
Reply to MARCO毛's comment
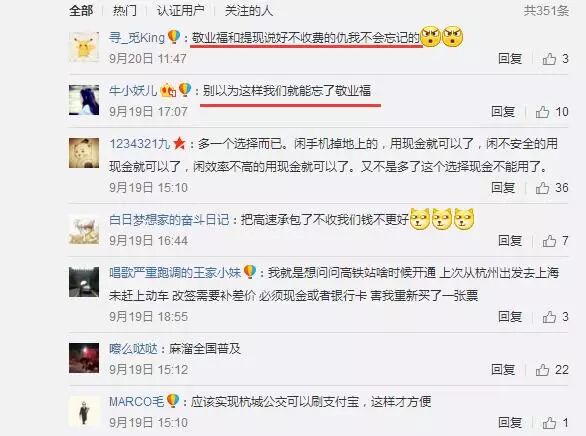(510, 423)
